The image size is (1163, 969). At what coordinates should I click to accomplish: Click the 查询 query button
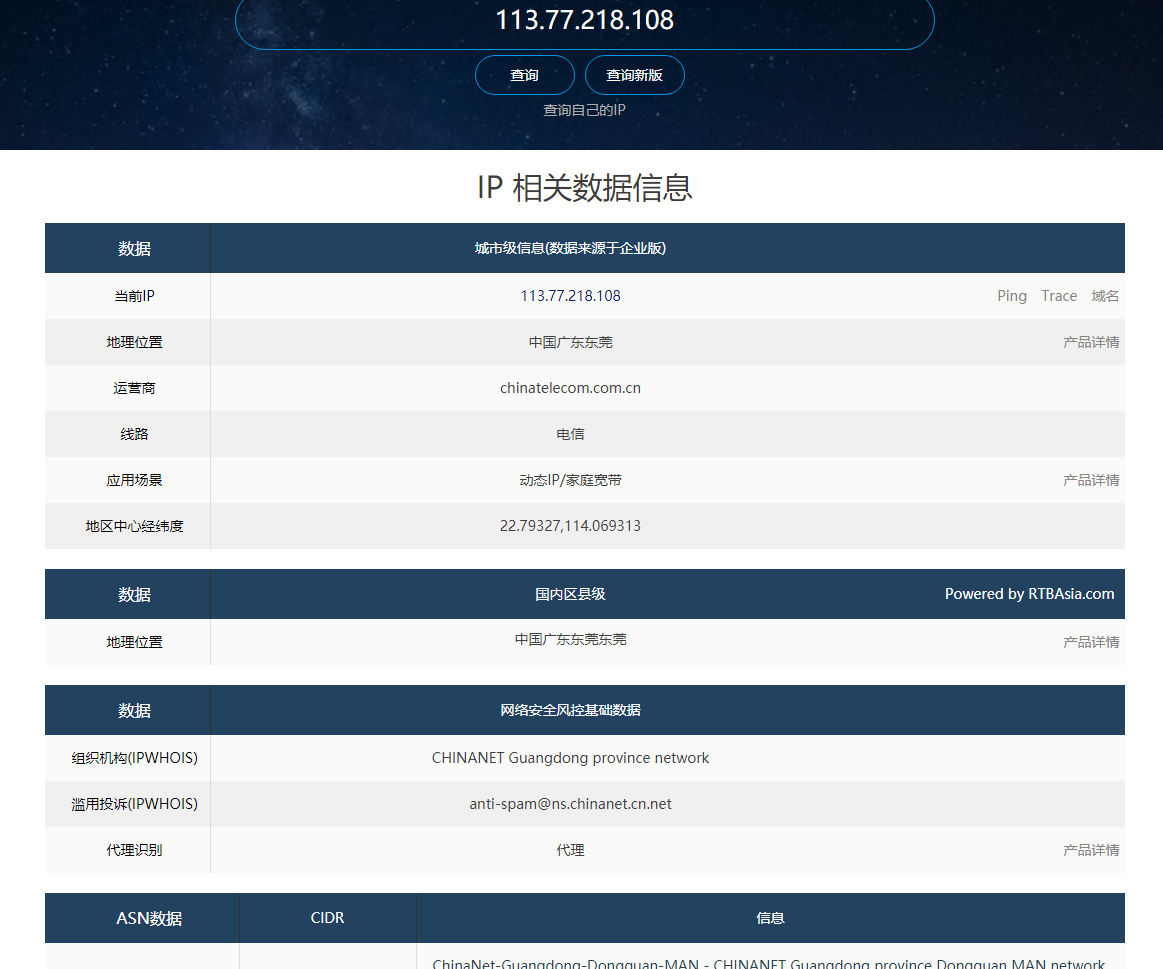coord(524,75)
